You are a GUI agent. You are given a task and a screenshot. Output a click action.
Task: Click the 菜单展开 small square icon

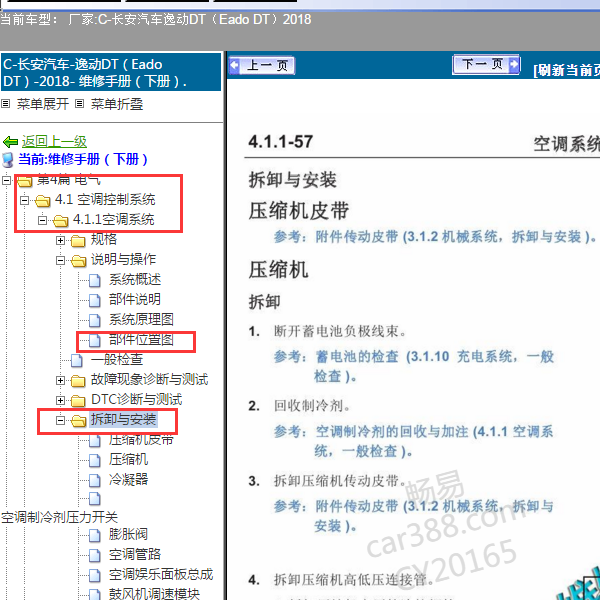(5, 103)
